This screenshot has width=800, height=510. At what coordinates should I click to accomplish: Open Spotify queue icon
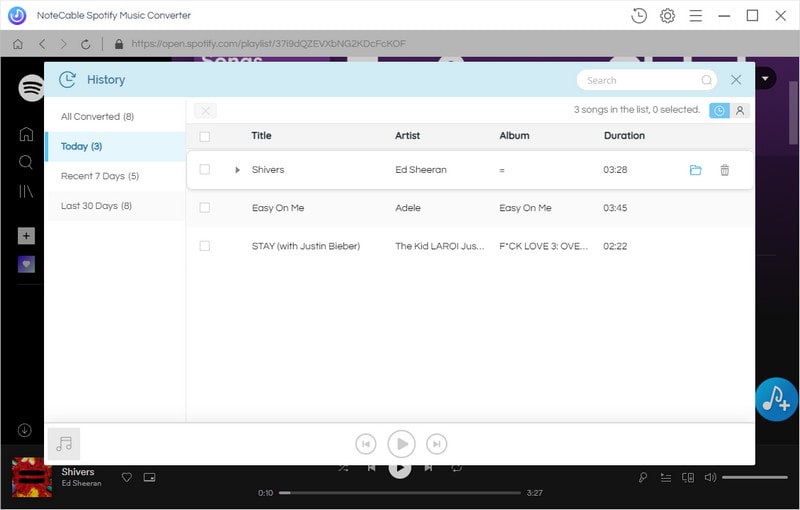pyautogui.click(x=666, y=478)
